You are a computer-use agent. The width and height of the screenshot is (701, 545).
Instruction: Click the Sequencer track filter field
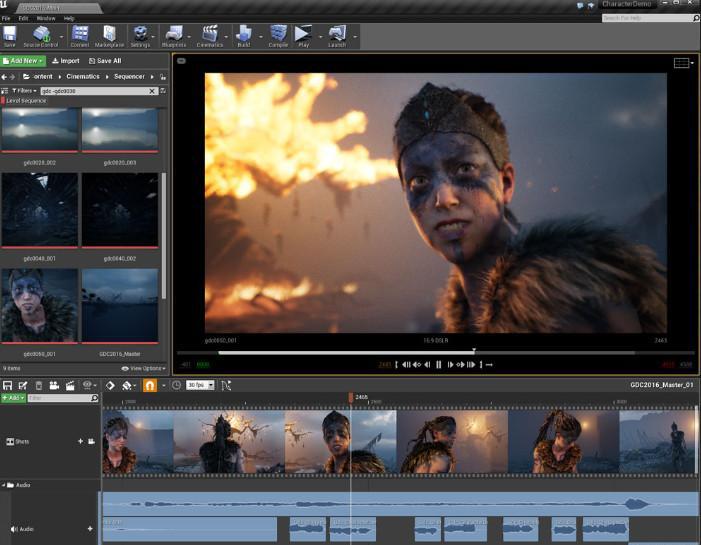(63, 398)
